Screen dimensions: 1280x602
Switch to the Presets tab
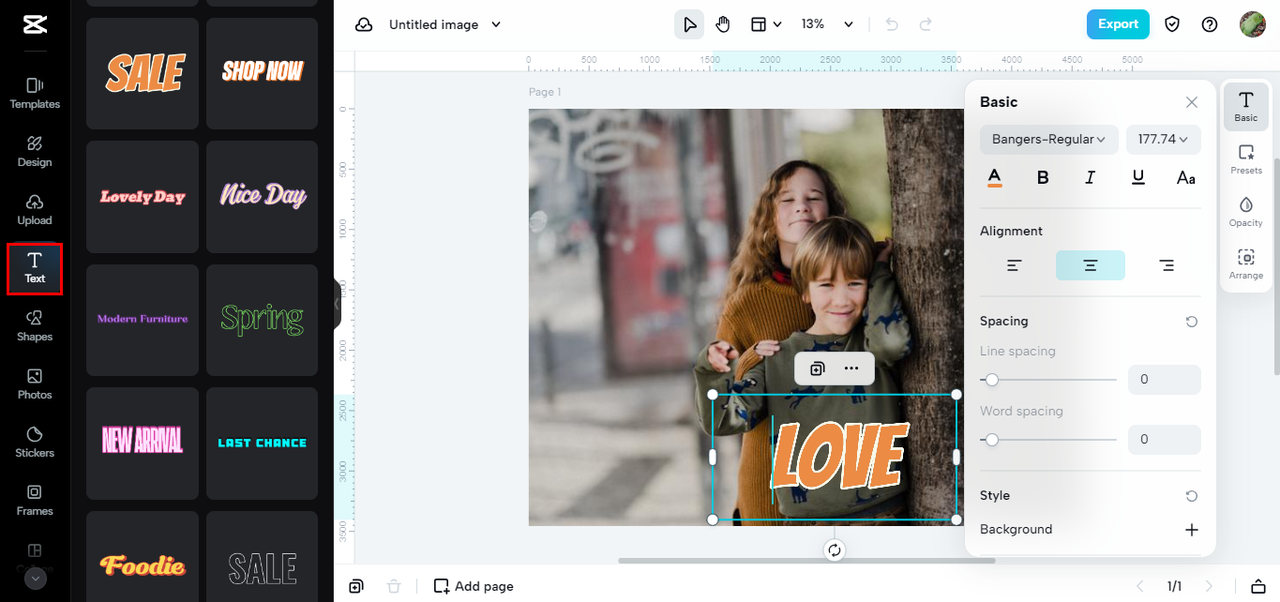1246,159
